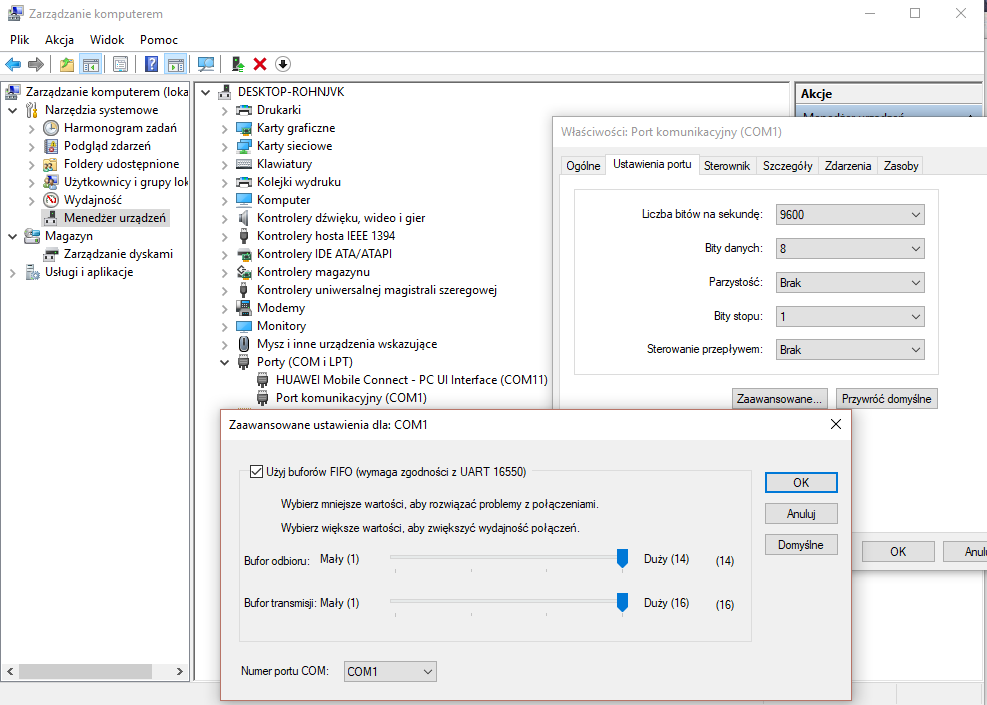The height and width of the screenshot is (705, 987).
Task: Click the update driver toolbar icon
Action: click(238, 64)
